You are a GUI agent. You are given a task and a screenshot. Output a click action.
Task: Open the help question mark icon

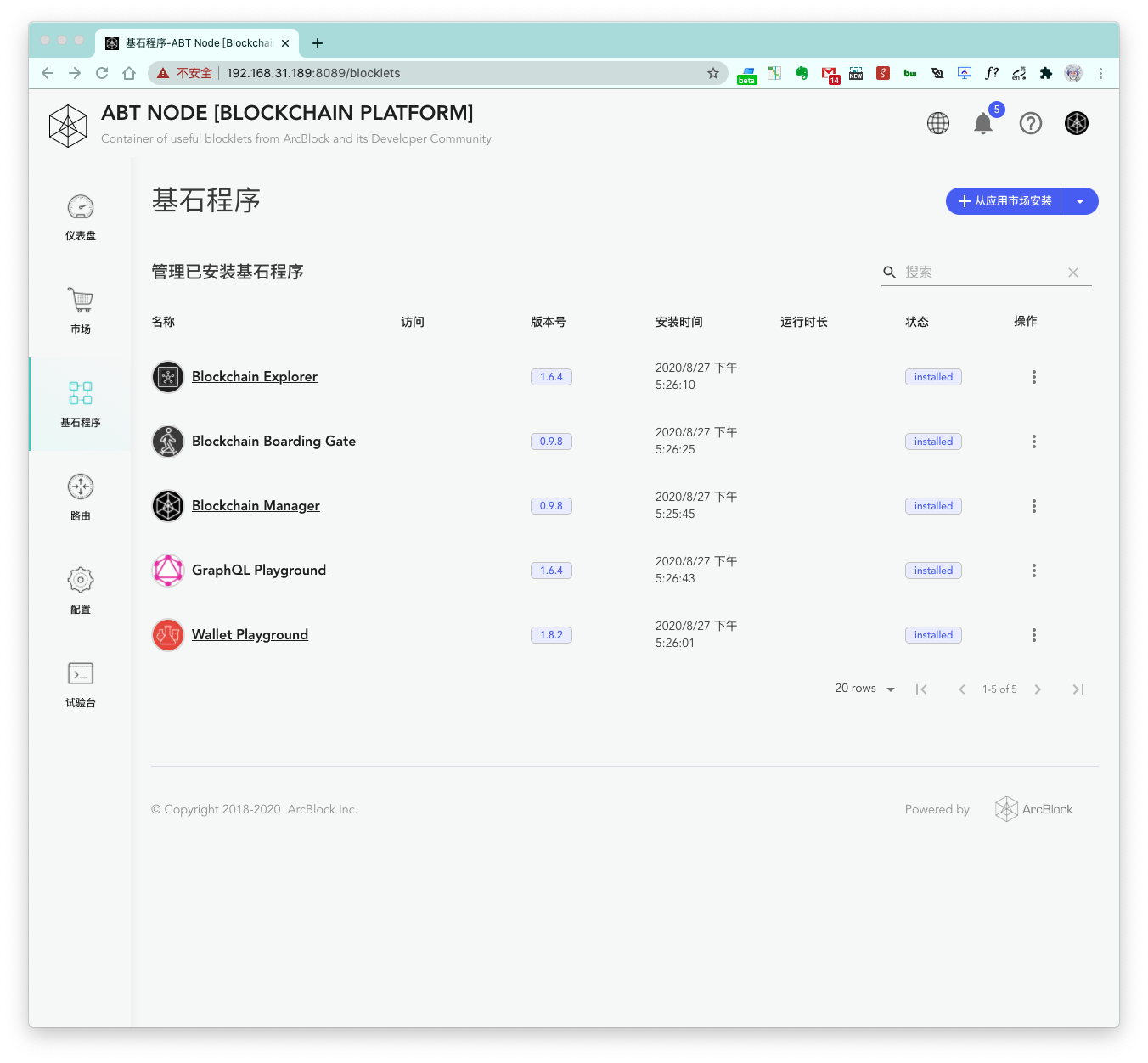tap(1030, 124)
